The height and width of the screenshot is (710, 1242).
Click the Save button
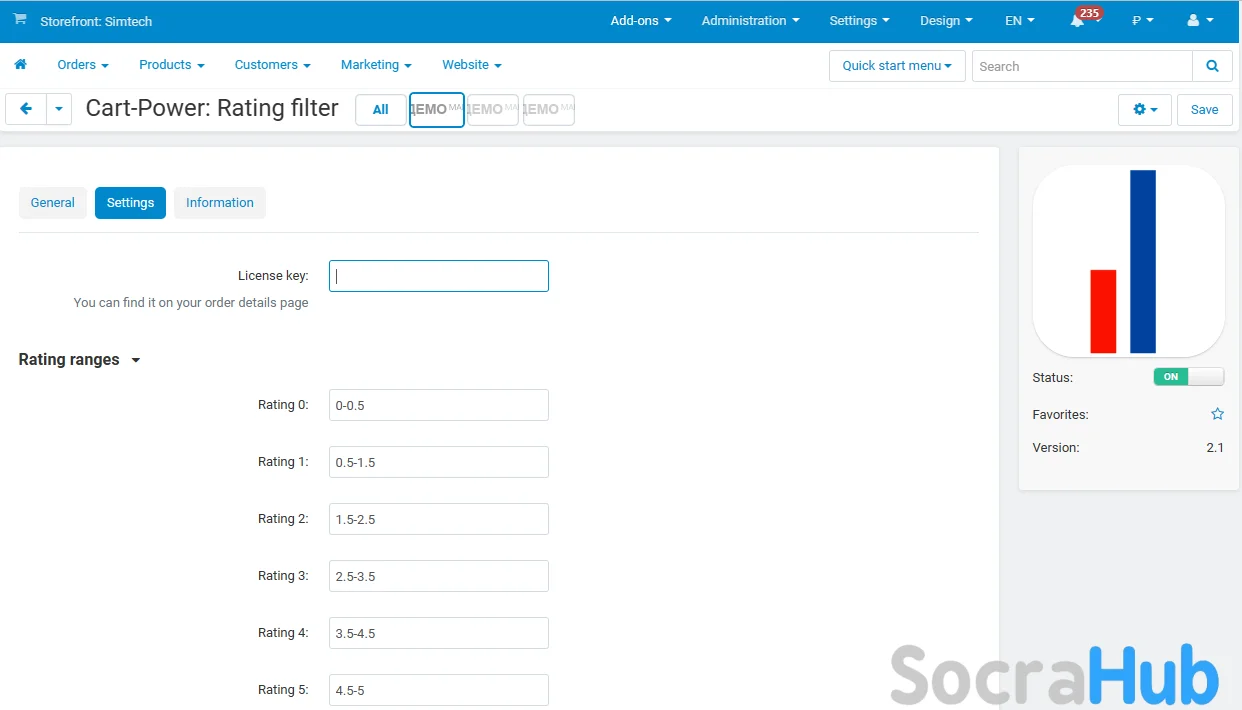pos(1204,110)
